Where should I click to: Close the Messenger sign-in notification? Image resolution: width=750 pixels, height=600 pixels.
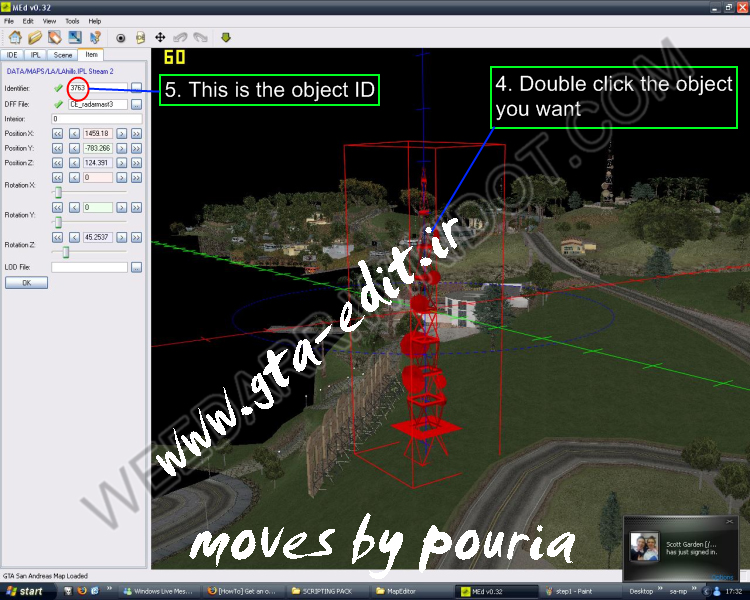729,522
